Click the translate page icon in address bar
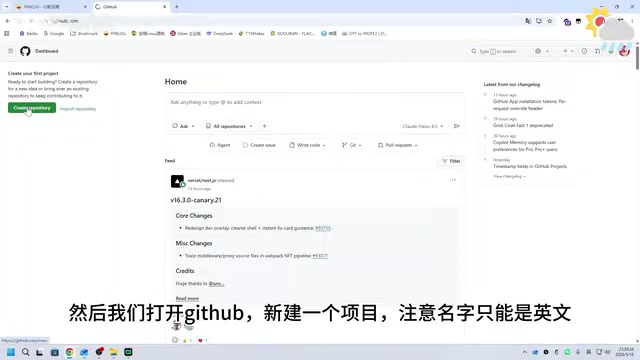Viewport: 640px width, 360px height. coord(528,21)
